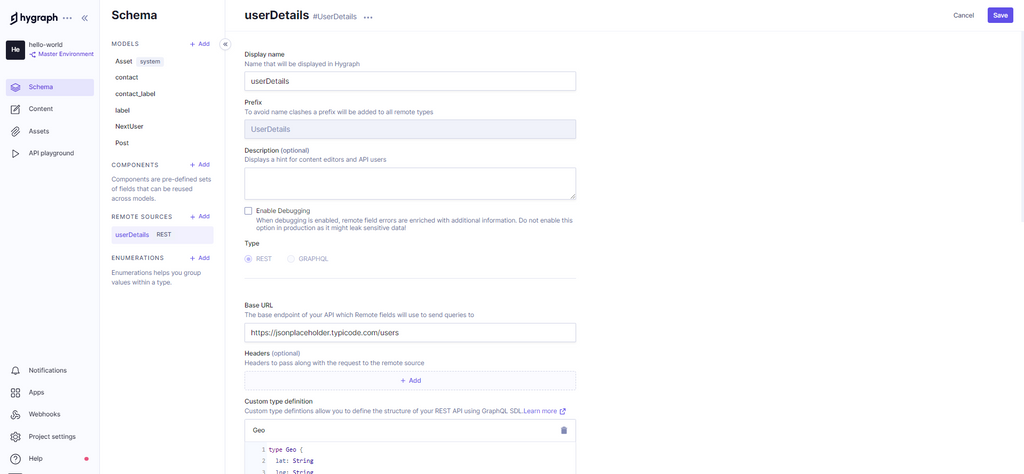
Task: Cancel editing the remote source
Action: pos(963,15)
